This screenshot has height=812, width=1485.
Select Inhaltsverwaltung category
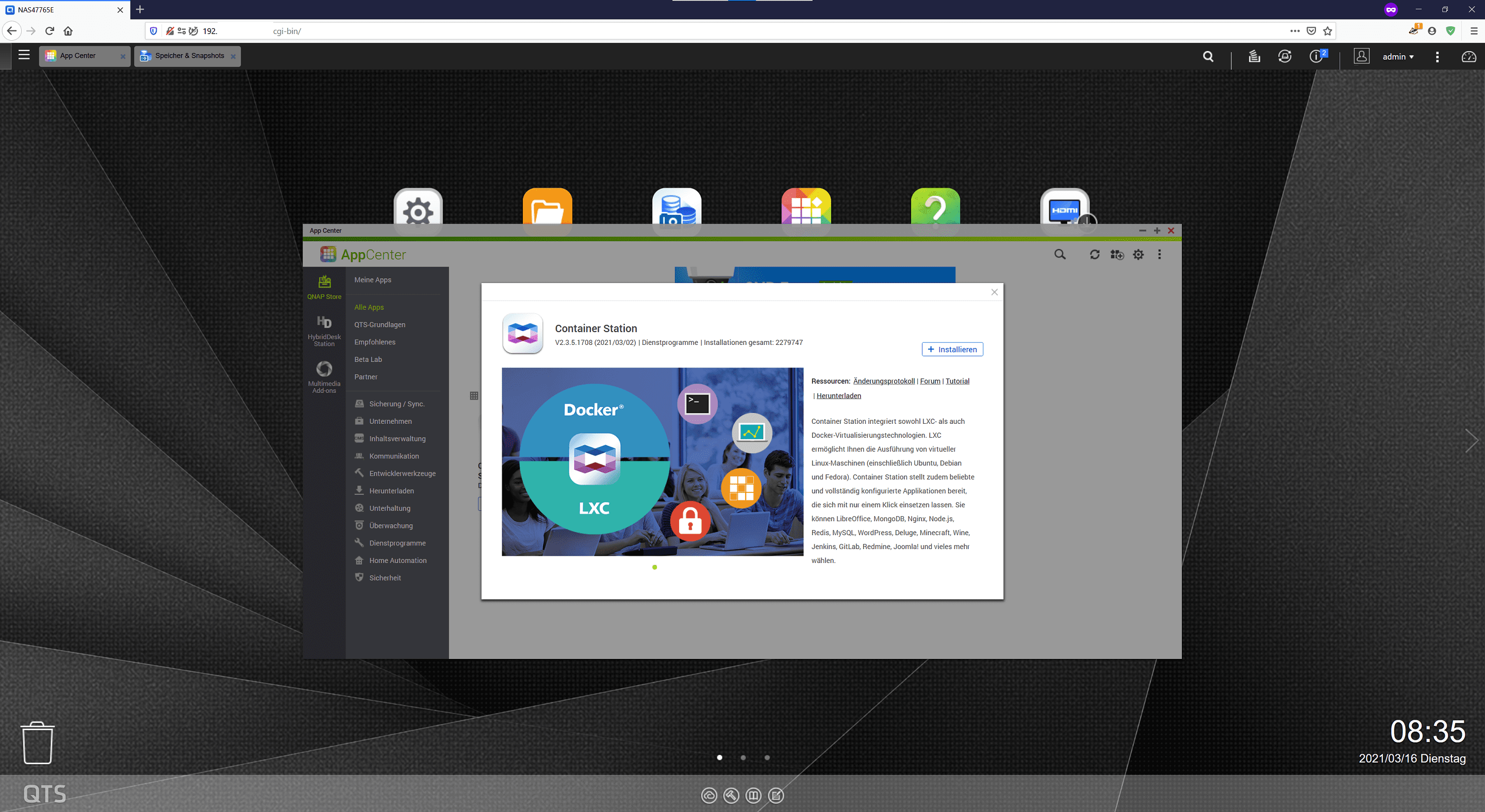click(x=397, y=439)
